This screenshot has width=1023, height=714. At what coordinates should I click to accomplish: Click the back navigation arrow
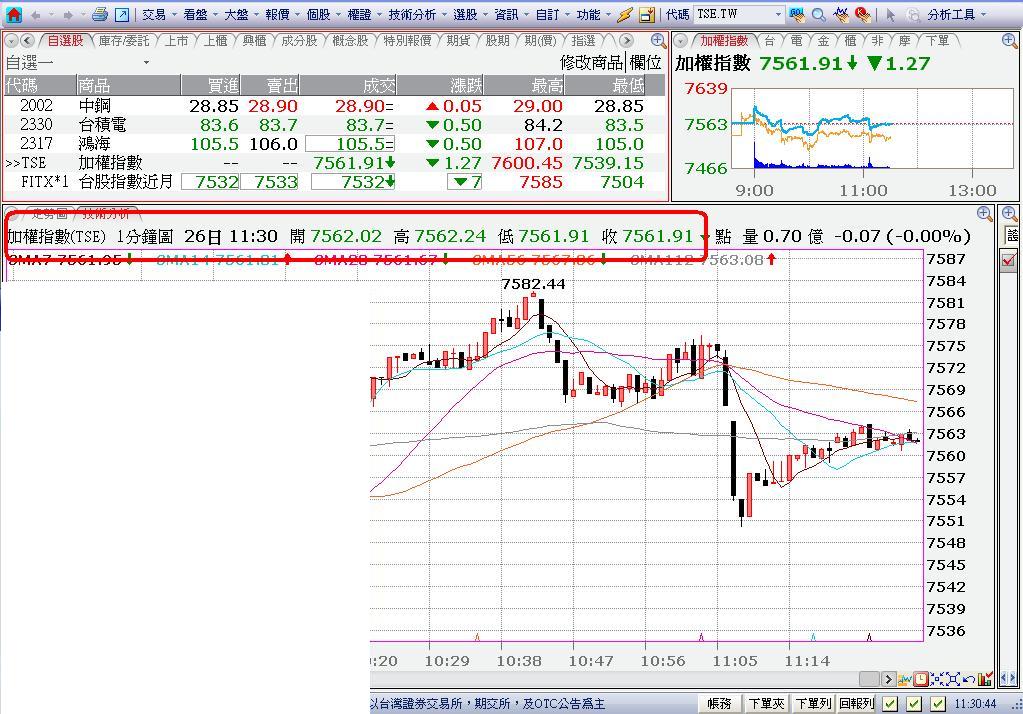pos(36,14)
